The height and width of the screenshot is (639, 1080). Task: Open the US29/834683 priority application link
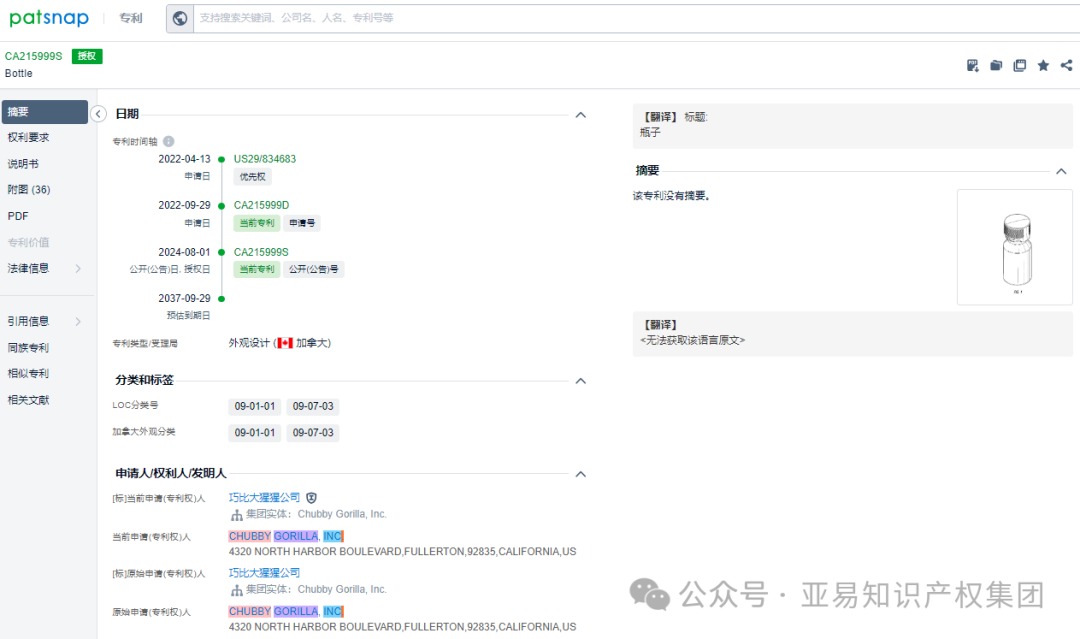[x=265, y=158]
